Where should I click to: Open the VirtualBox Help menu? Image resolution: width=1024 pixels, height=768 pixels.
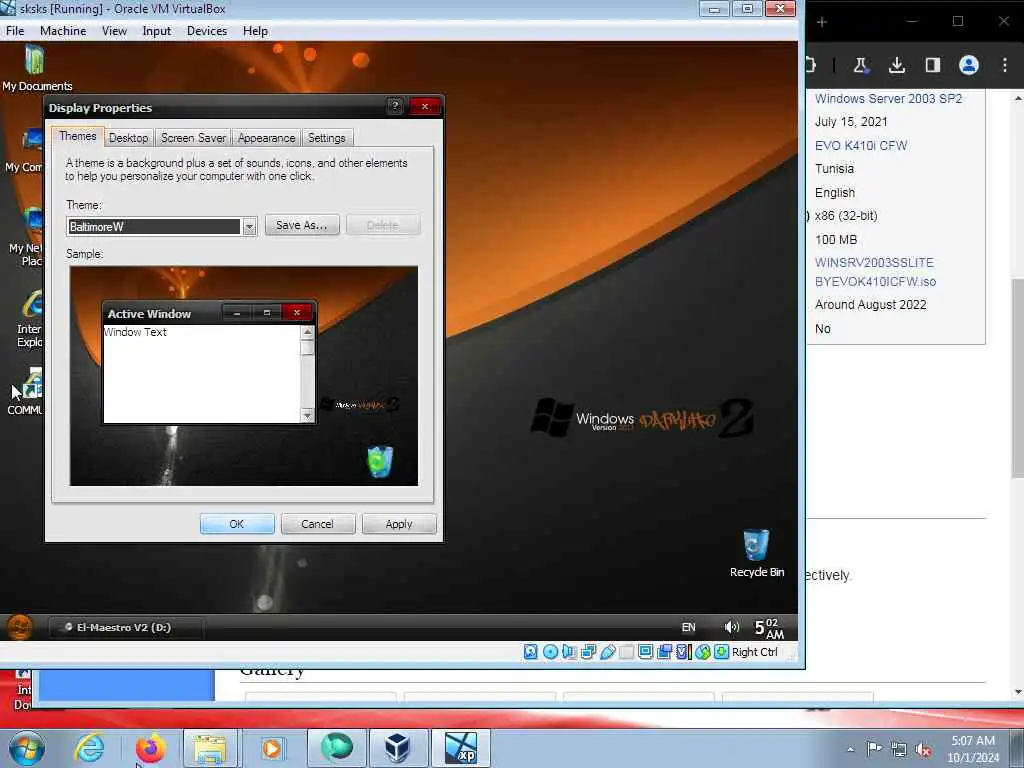tap(255, 31)
